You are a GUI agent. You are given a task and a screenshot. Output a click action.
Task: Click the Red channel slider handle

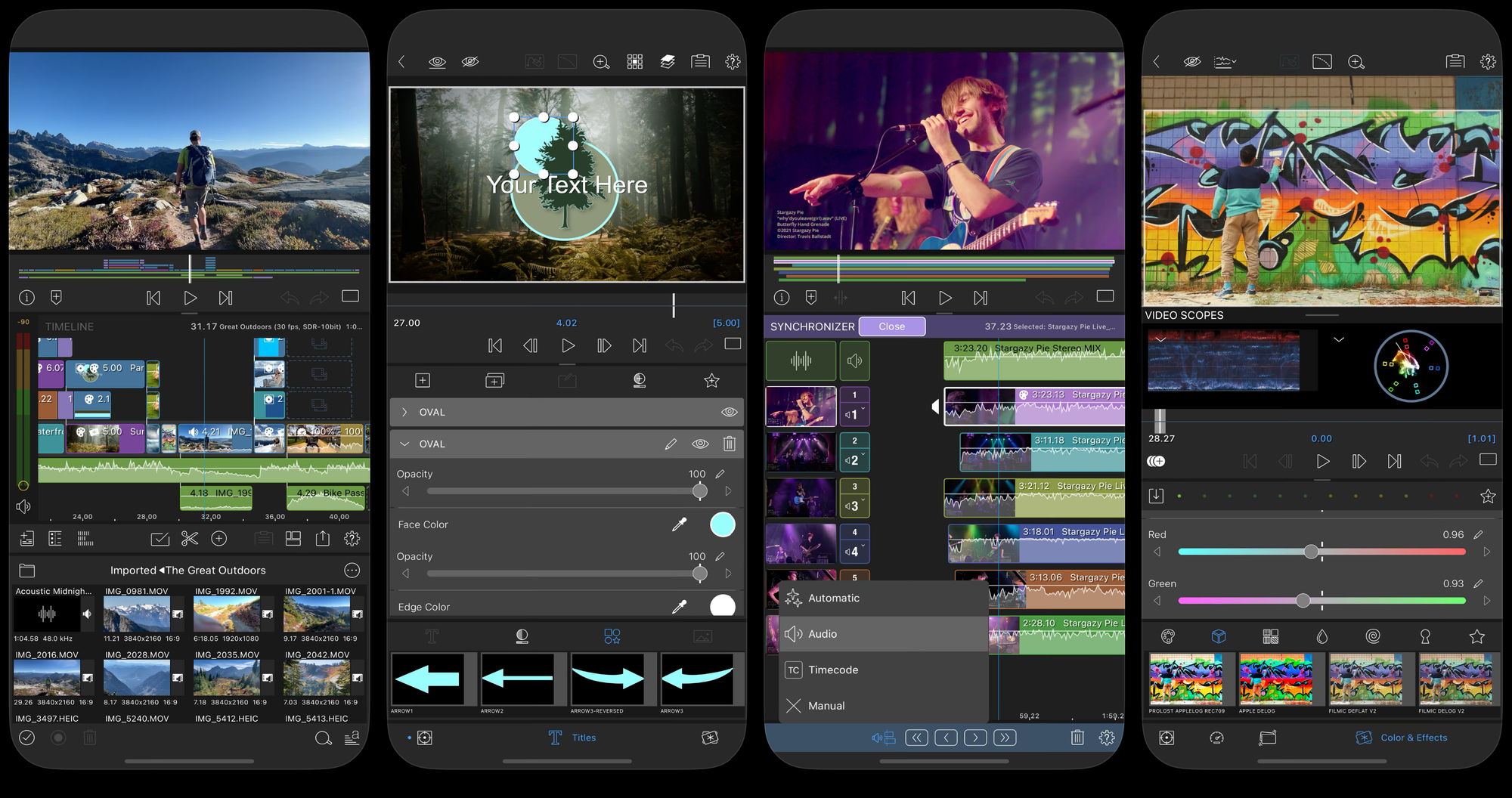pos(1312,552)
